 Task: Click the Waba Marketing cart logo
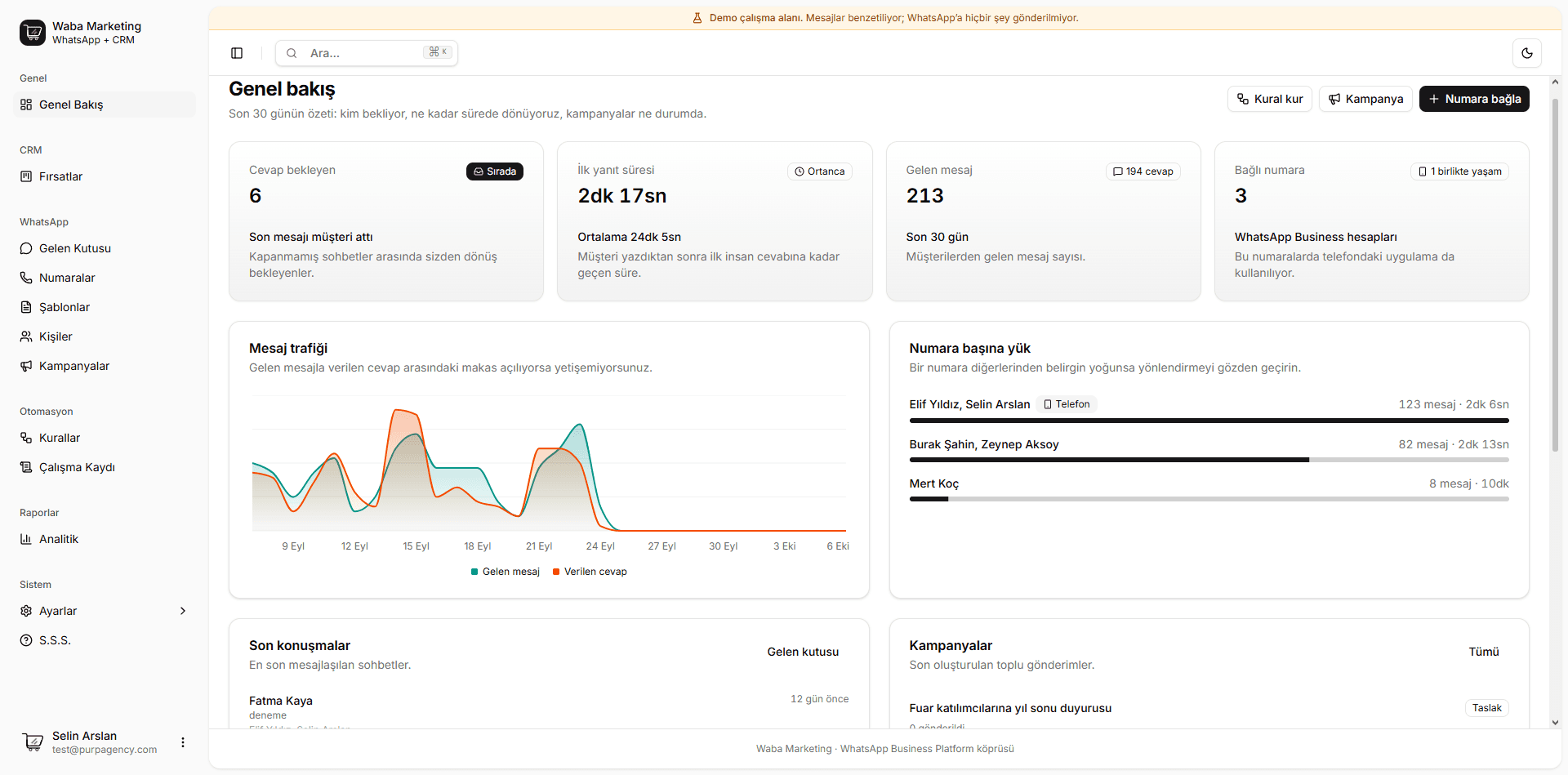[33, 33]
